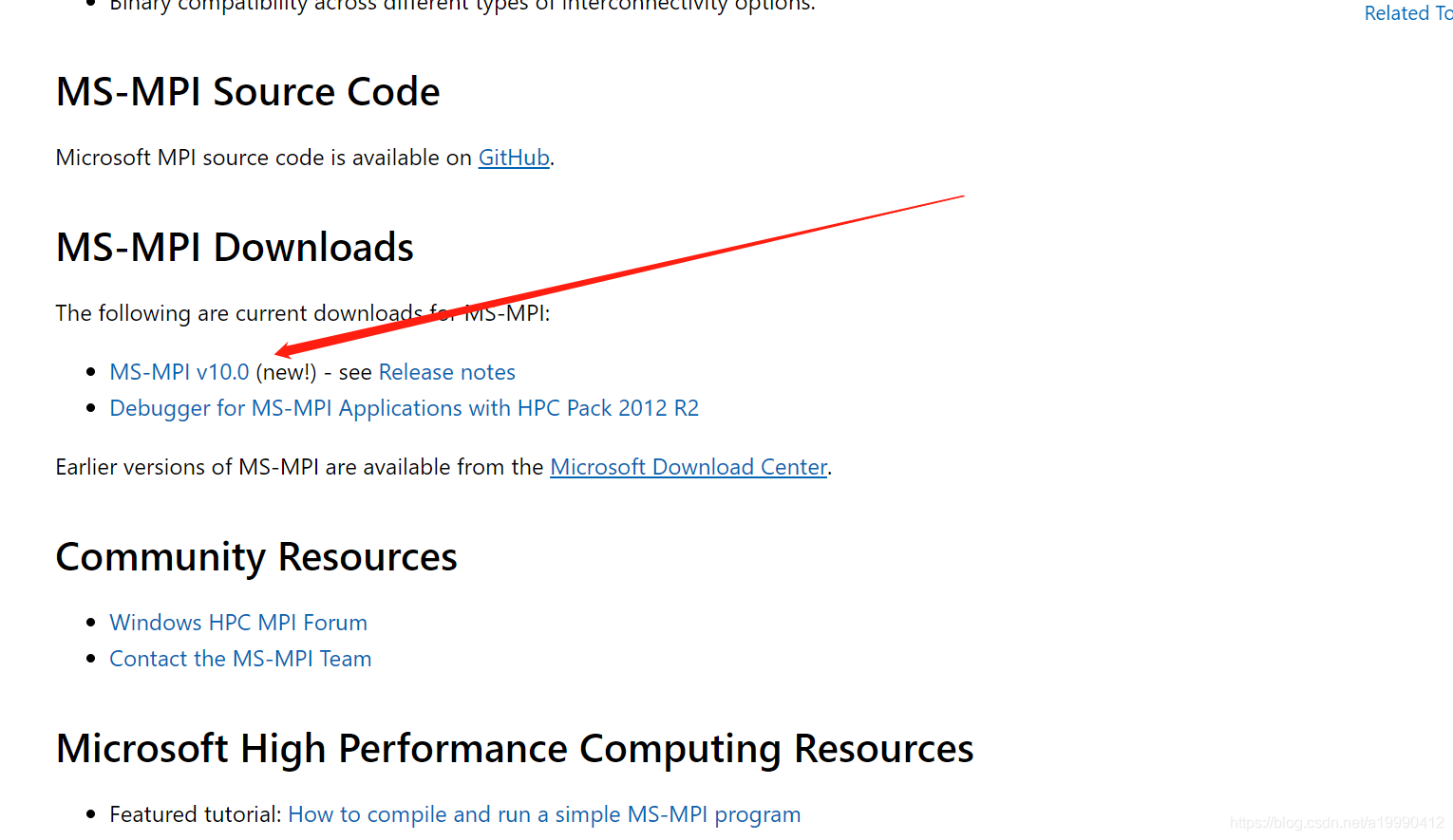The height and width of the screenshot is (840, 1453).
Task: Click the text 'Microsoft MPI source code is available on'
Action: point(264,158)
